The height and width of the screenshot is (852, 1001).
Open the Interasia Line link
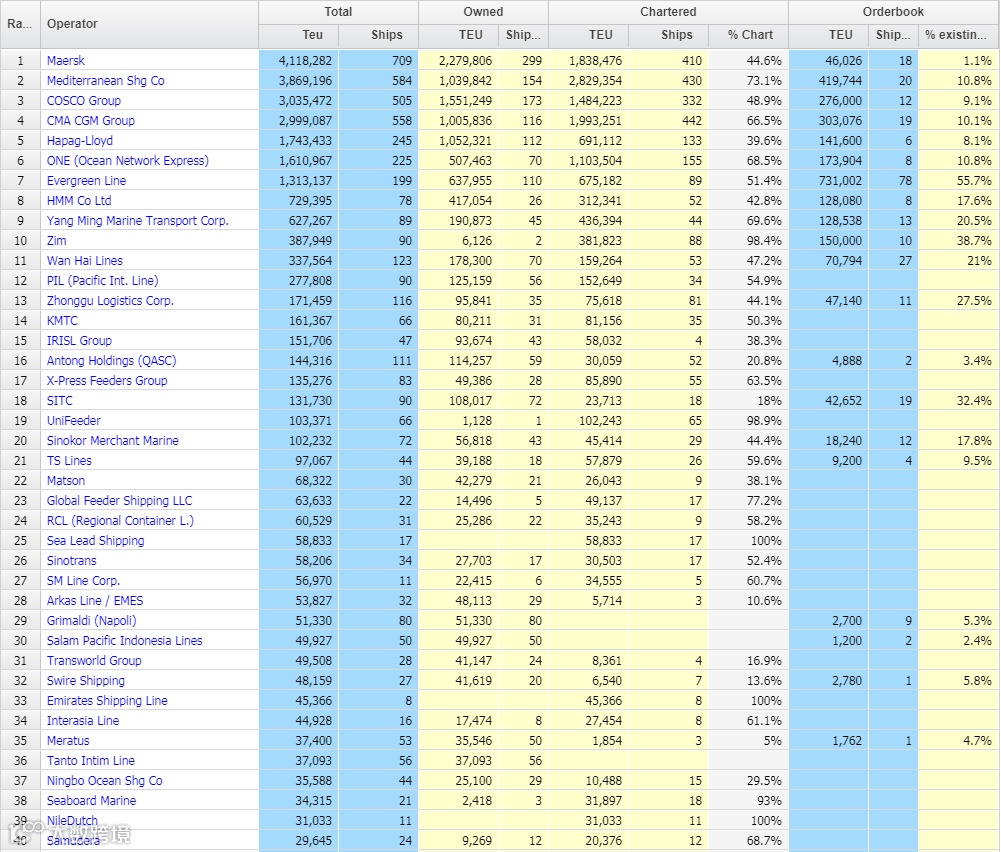click(x=82, y=721)
